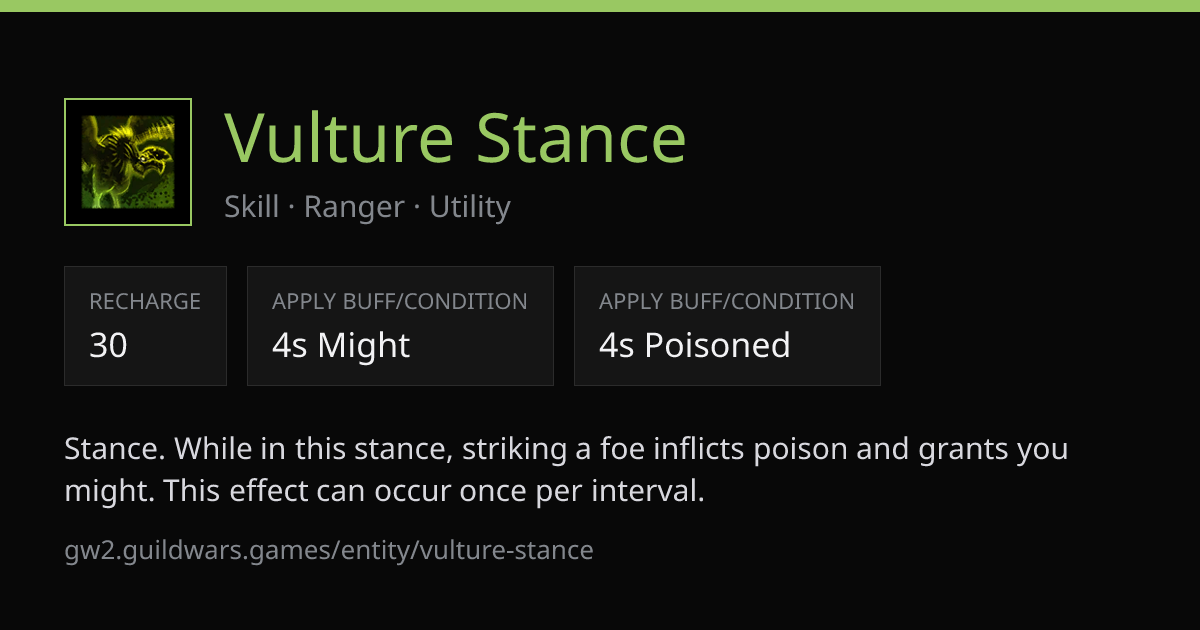Click the Utility category label
Screen dimensions: 1200x630
coord(470,207)
